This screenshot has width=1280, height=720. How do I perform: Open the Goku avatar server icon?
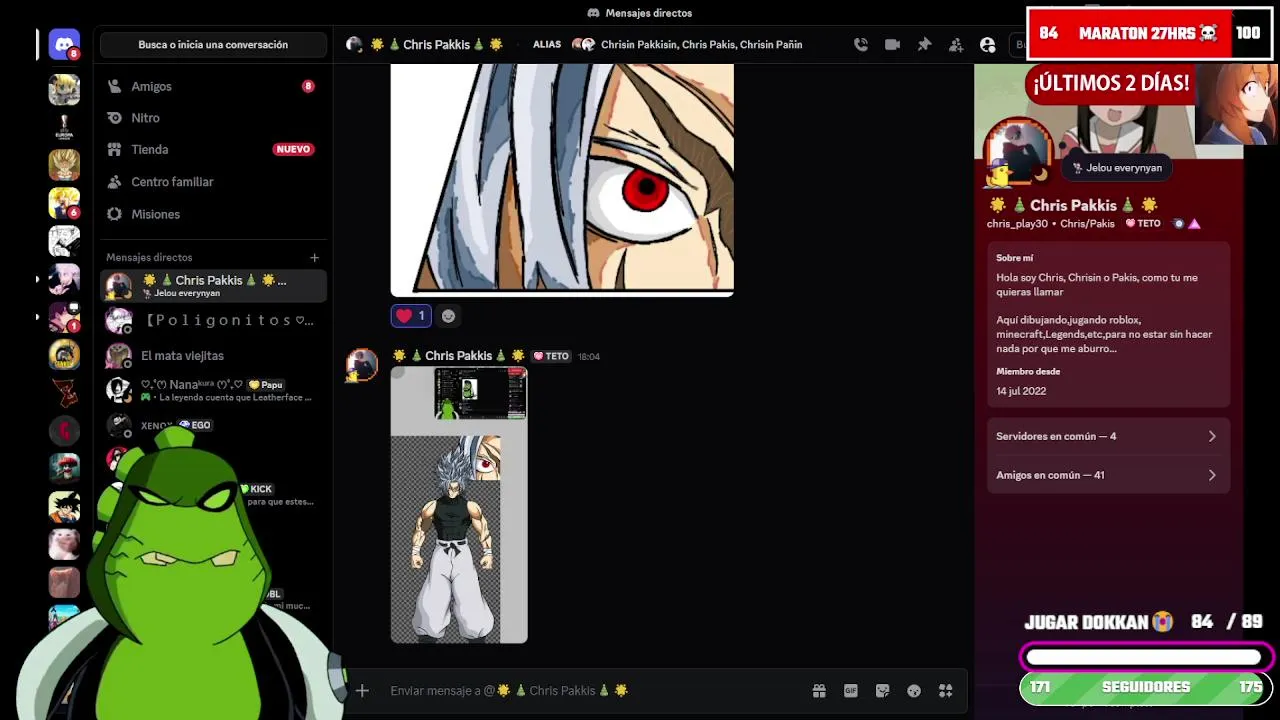(x=64, y=507)
